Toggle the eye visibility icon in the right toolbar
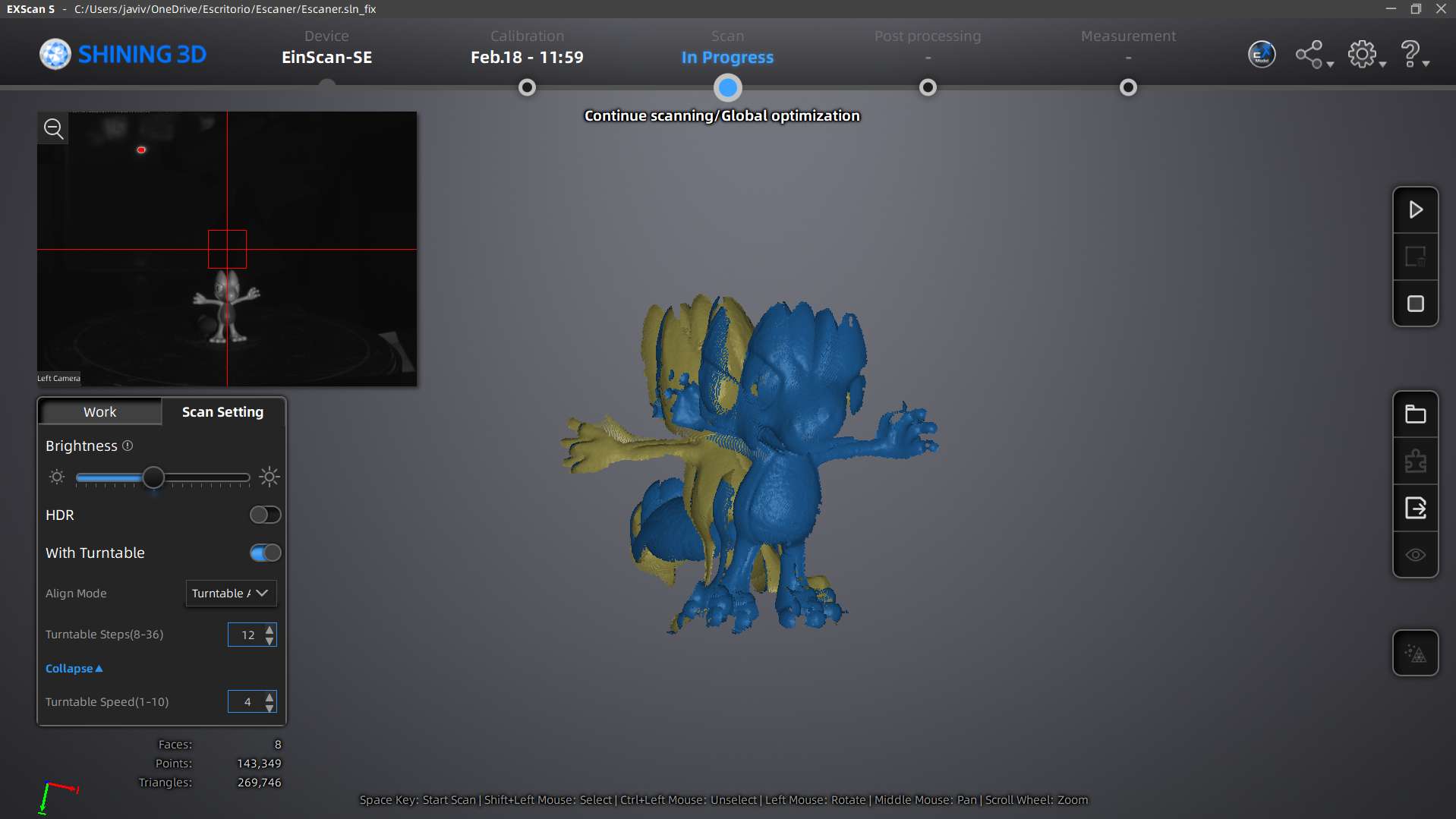1456x819 pixels. click(x=1415, y=555)
